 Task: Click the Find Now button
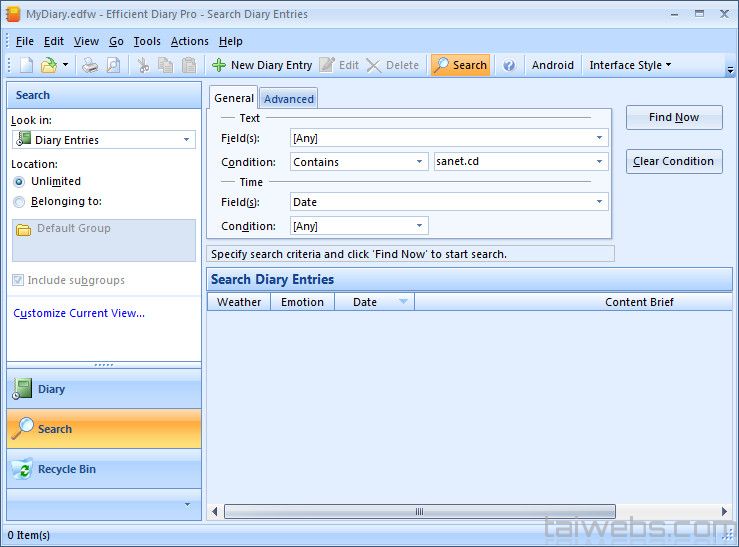pos(673,117)
